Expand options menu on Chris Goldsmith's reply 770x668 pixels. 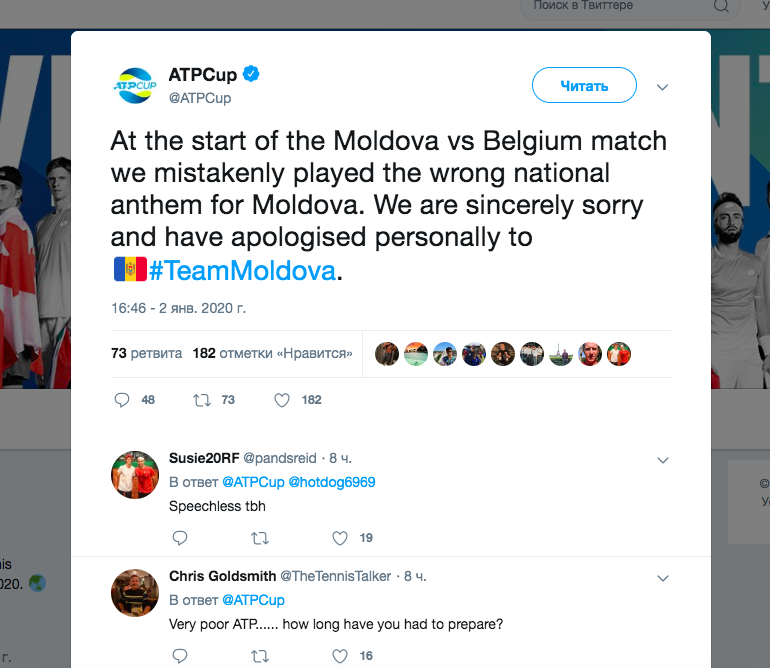(661, 578)
